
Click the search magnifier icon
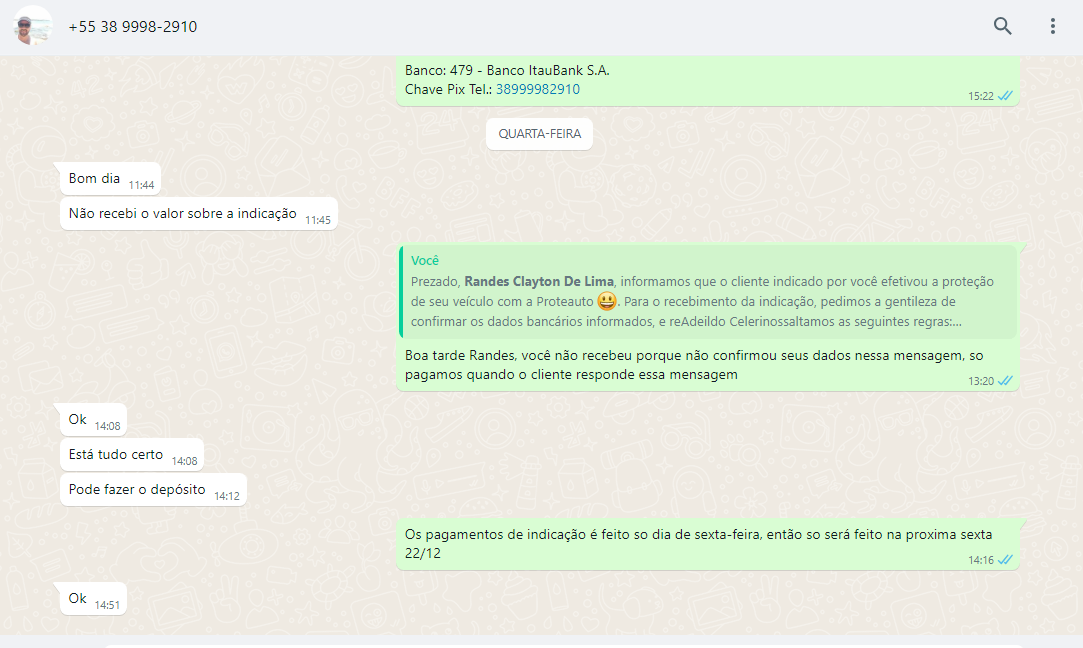[1002, 26]
